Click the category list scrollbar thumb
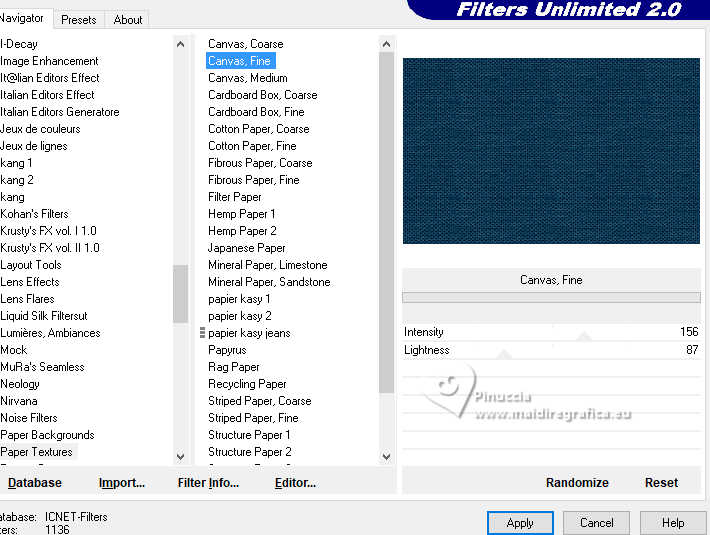This screenshot has width=710, height=535. (x=180, y=294)
